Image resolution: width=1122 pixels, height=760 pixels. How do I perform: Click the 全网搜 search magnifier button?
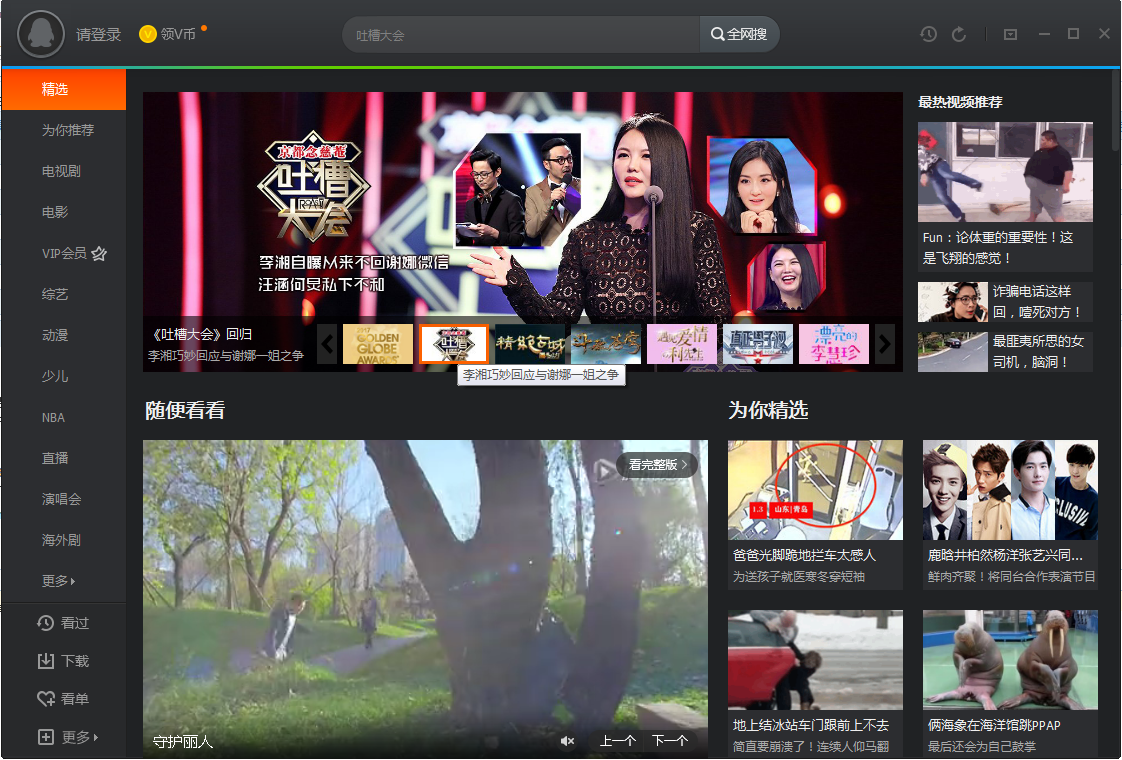point(739,35)
